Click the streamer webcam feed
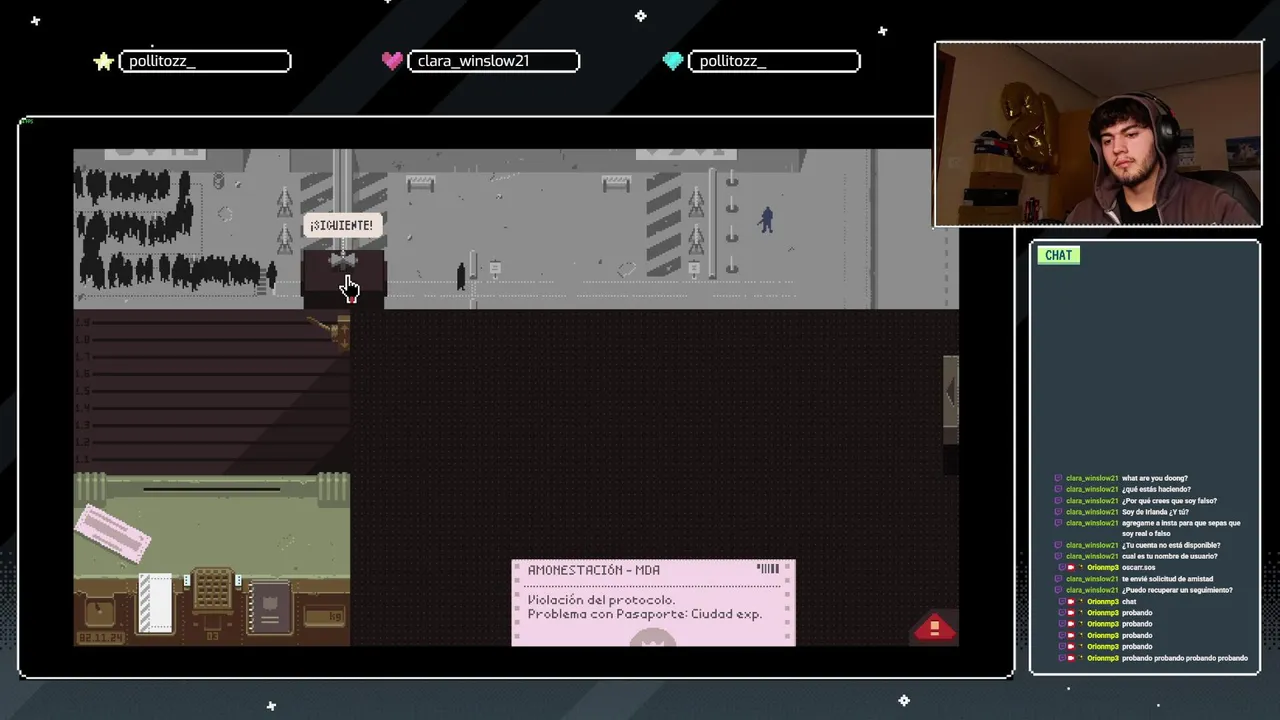 [1098, 134]
